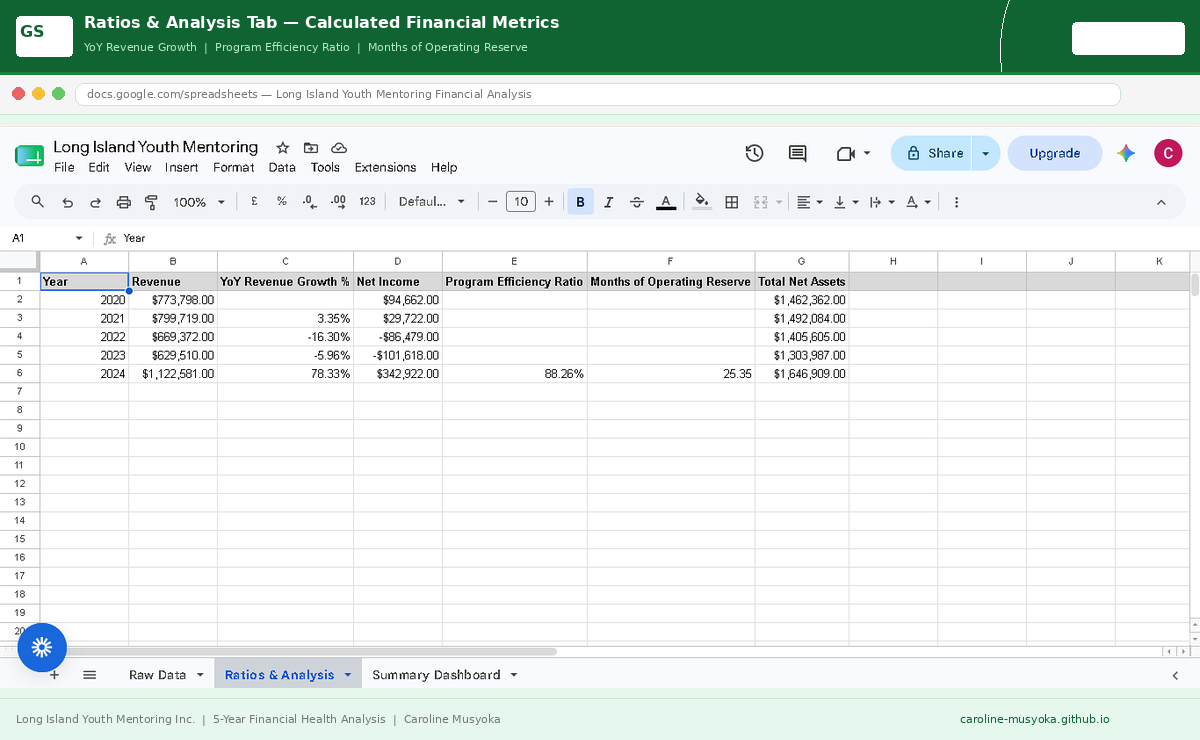The height and width of the screenshot is (740, 1200).
Task: Star the Long Island Youth Mentoring document
Action: [x=282, y=147]
